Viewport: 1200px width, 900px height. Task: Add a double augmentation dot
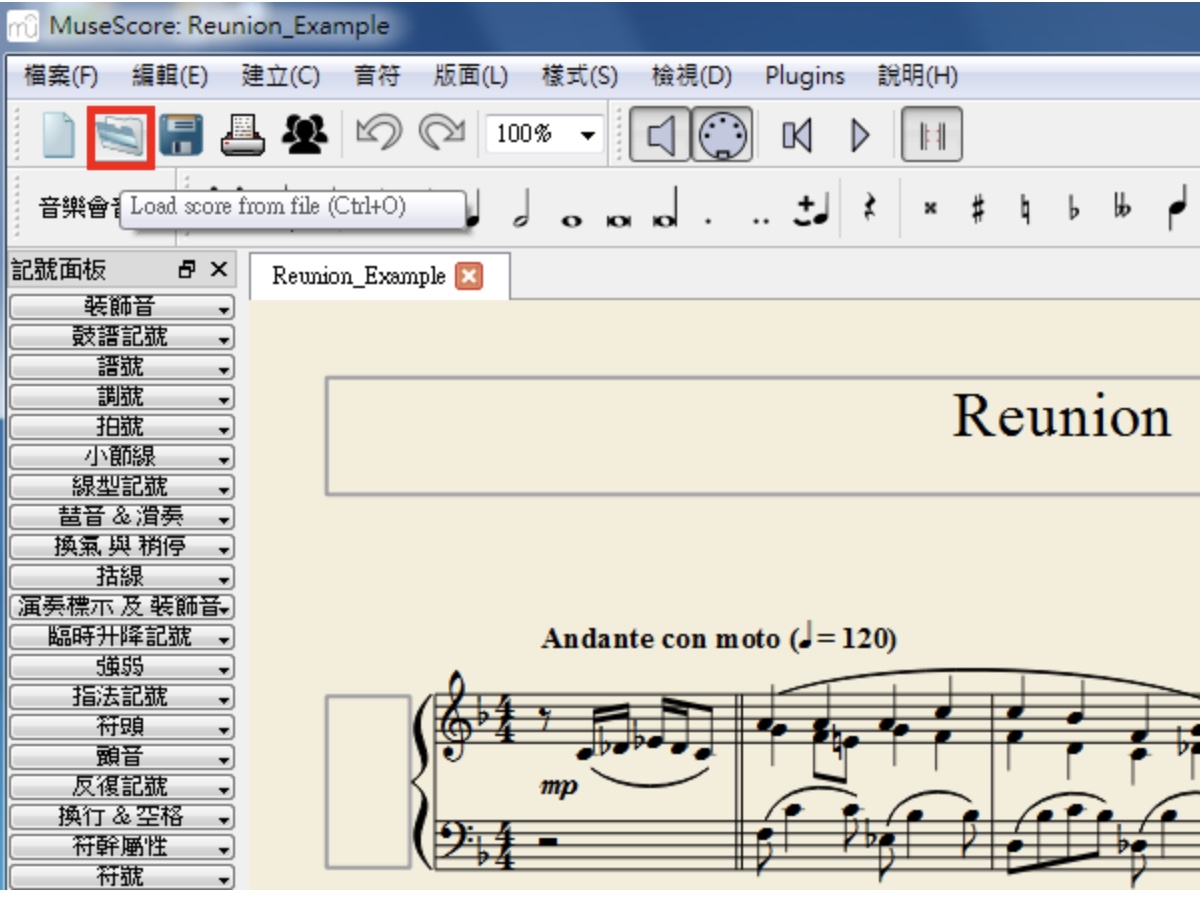point(762,220)
